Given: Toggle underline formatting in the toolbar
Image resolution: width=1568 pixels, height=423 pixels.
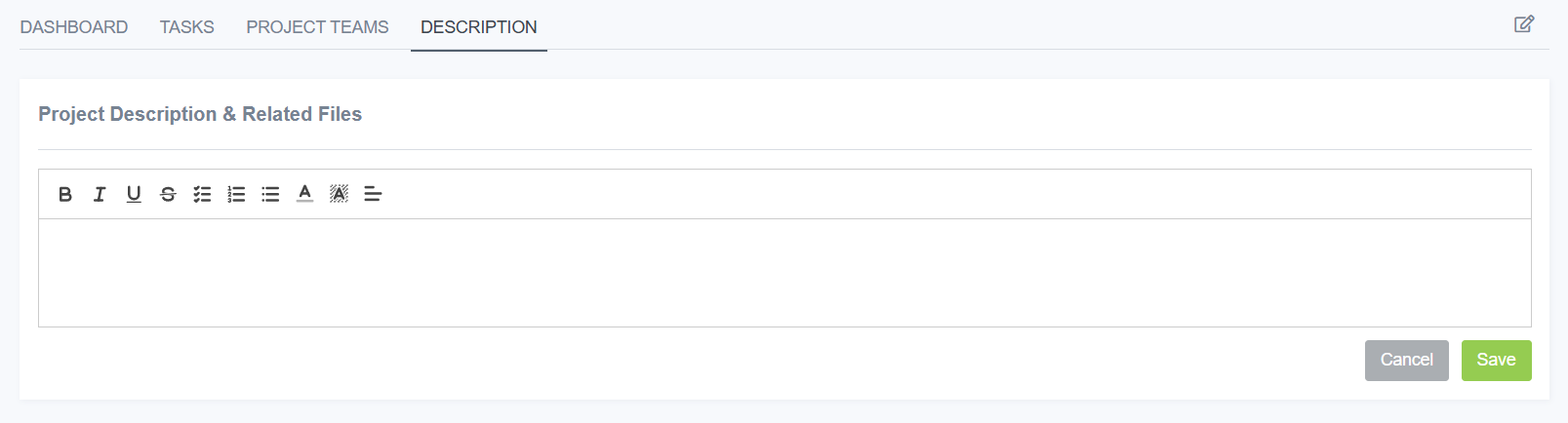Looking at the screenshot, I should (134, 194).
